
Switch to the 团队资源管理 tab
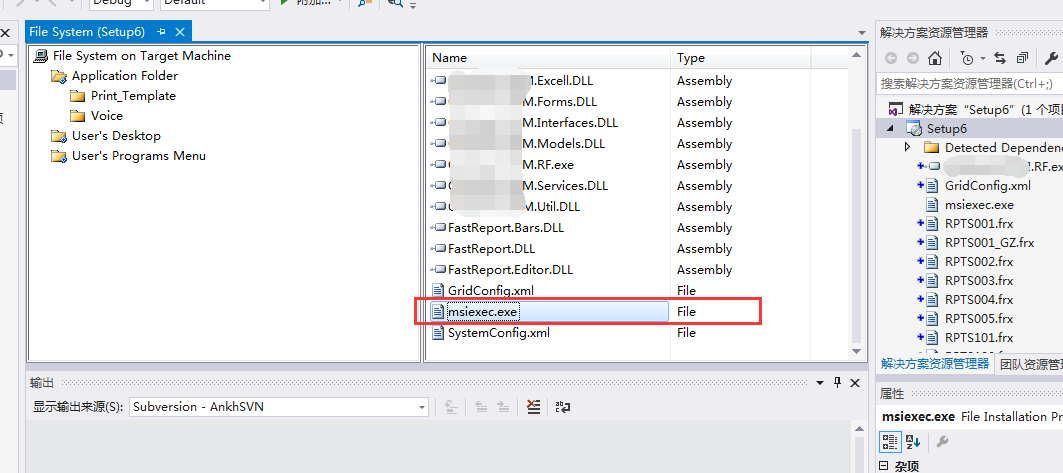[x=1030, y=364]
